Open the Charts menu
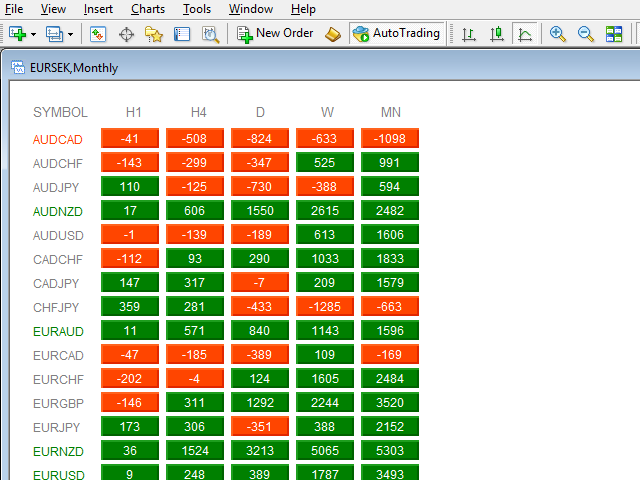Image resolution: width=640 pixels, height=480 pixels. click(148, 9)
